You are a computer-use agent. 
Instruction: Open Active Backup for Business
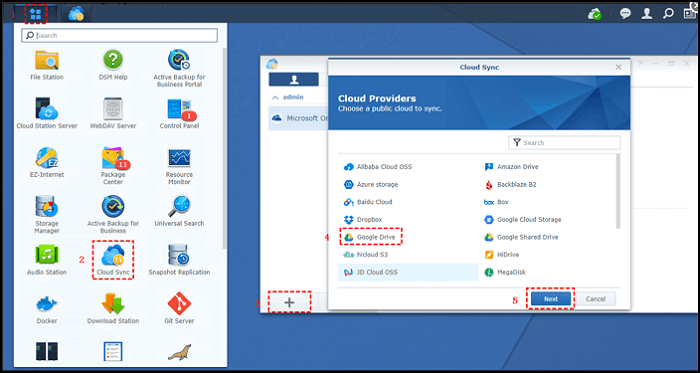[113, 215]
